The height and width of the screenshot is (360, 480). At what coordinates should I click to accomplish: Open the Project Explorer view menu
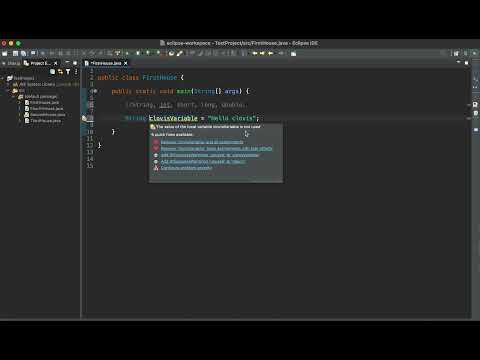(x=76, y=72)
